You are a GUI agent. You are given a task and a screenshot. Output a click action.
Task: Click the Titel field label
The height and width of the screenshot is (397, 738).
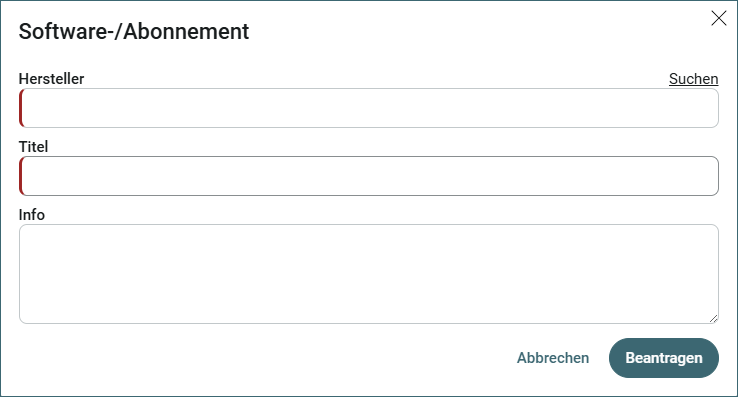pos(33,146)
